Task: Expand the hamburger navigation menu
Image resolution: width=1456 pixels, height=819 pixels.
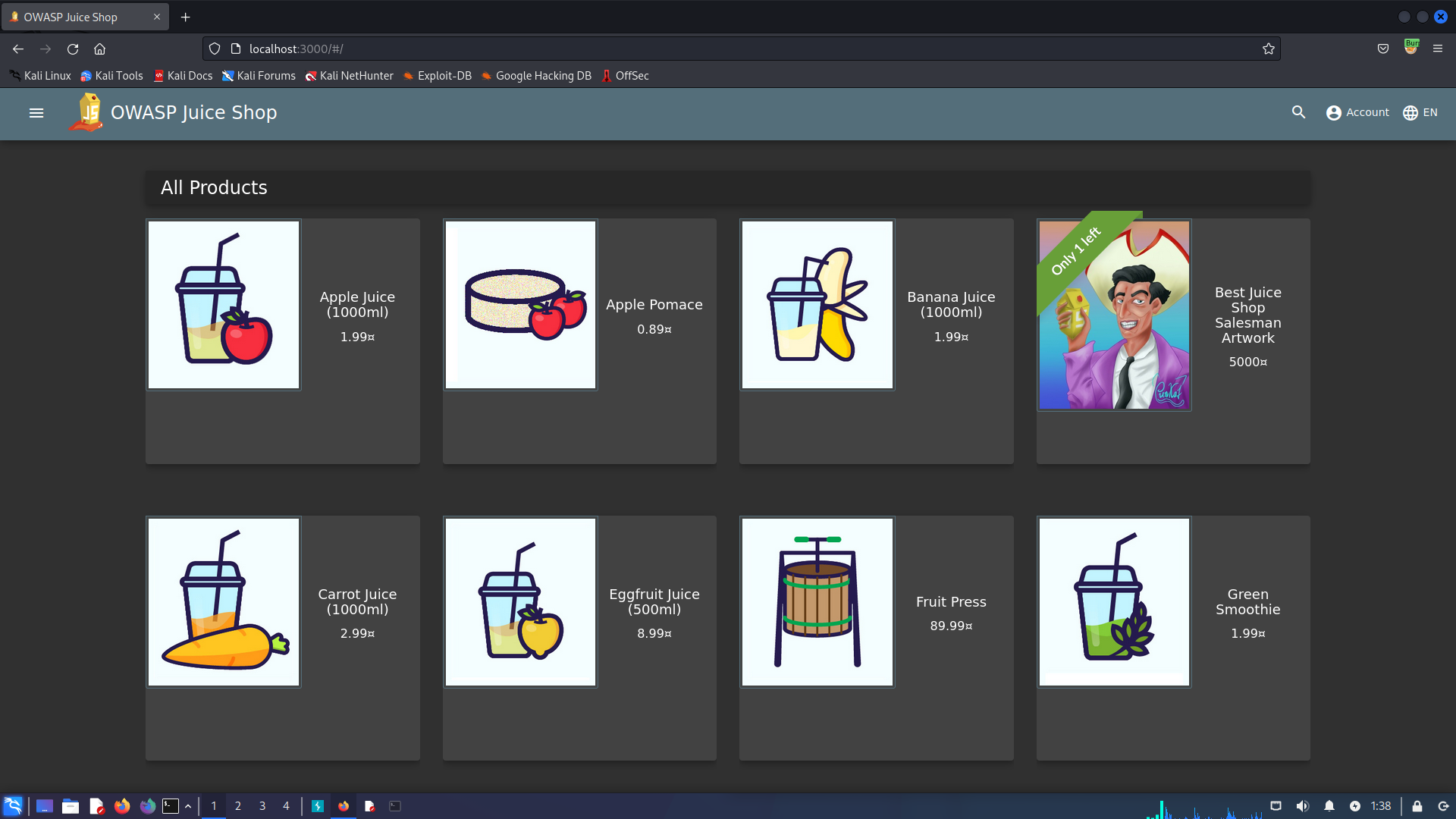Action: (x=36, y=112)
